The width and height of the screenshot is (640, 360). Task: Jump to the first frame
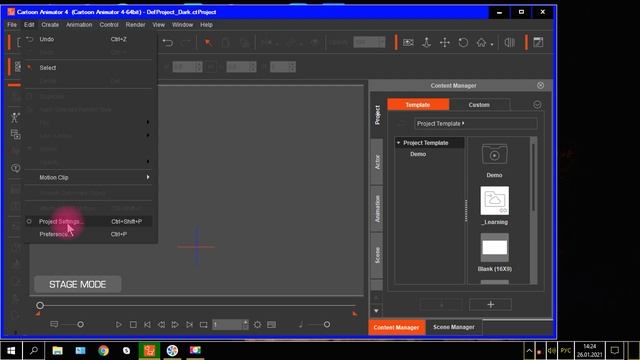pos(147,324)
